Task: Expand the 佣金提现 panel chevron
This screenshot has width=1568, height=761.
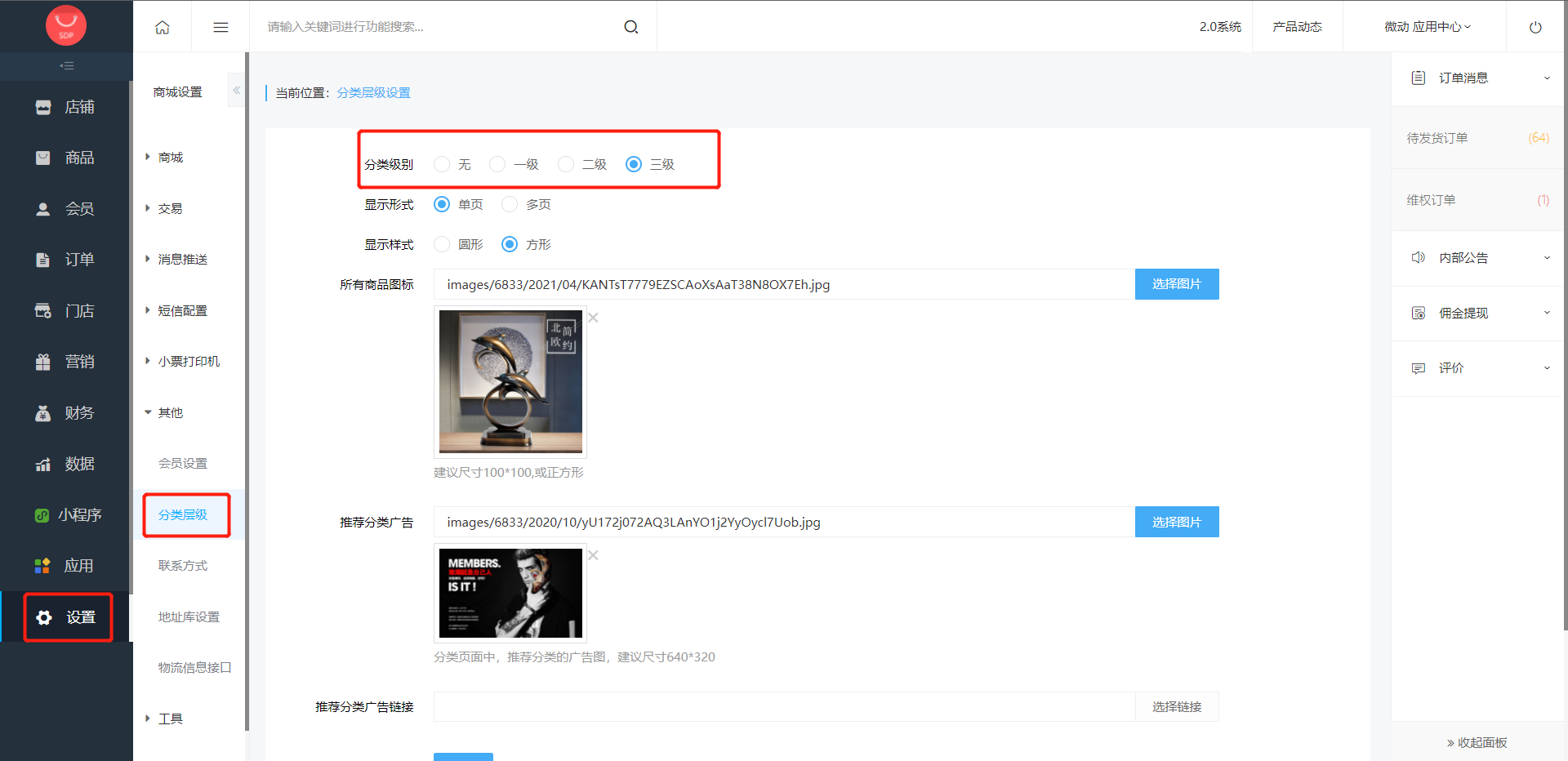Action: pyautogui.click(x=1547, y=313)
